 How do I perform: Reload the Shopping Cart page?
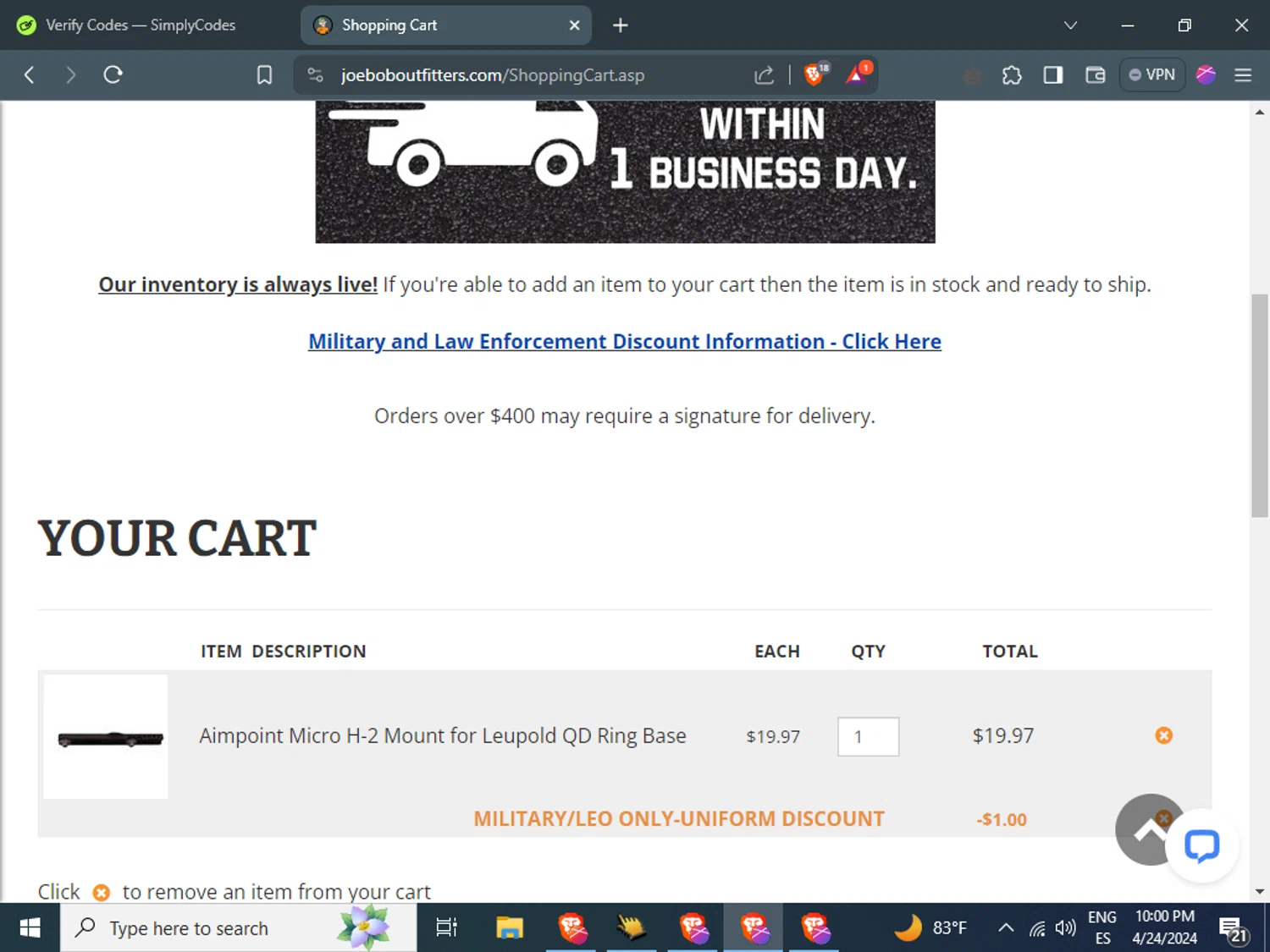pos(113,75)
